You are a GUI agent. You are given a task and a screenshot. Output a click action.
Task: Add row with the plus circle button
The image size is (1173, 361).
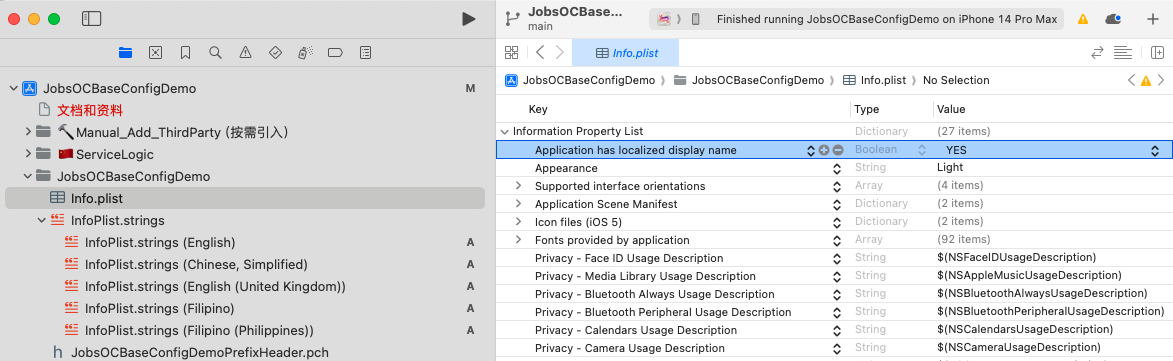[824, 150]
